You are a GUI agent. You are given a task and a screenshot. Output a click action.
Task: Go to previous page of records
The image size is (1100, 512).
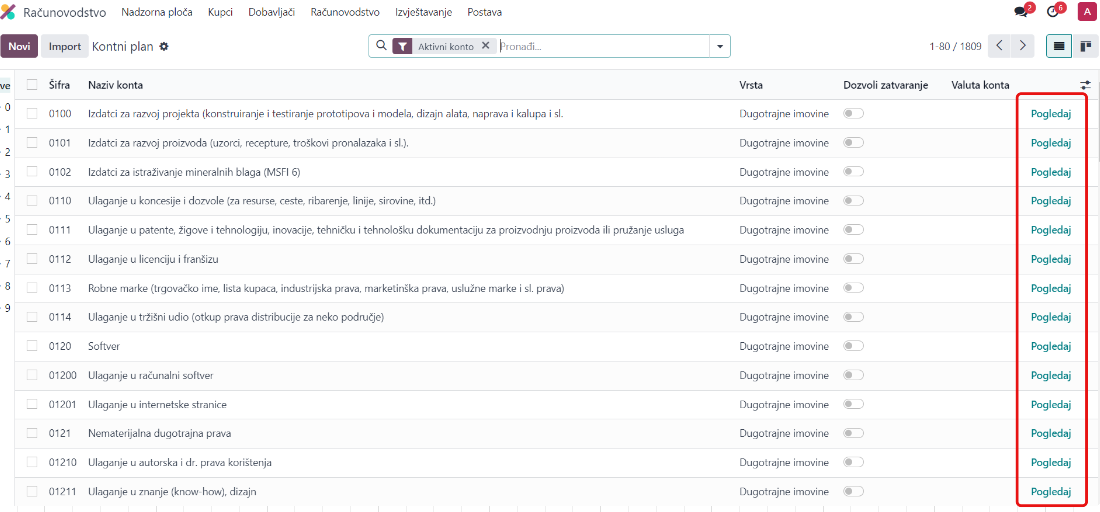click(x=999, y=46)
